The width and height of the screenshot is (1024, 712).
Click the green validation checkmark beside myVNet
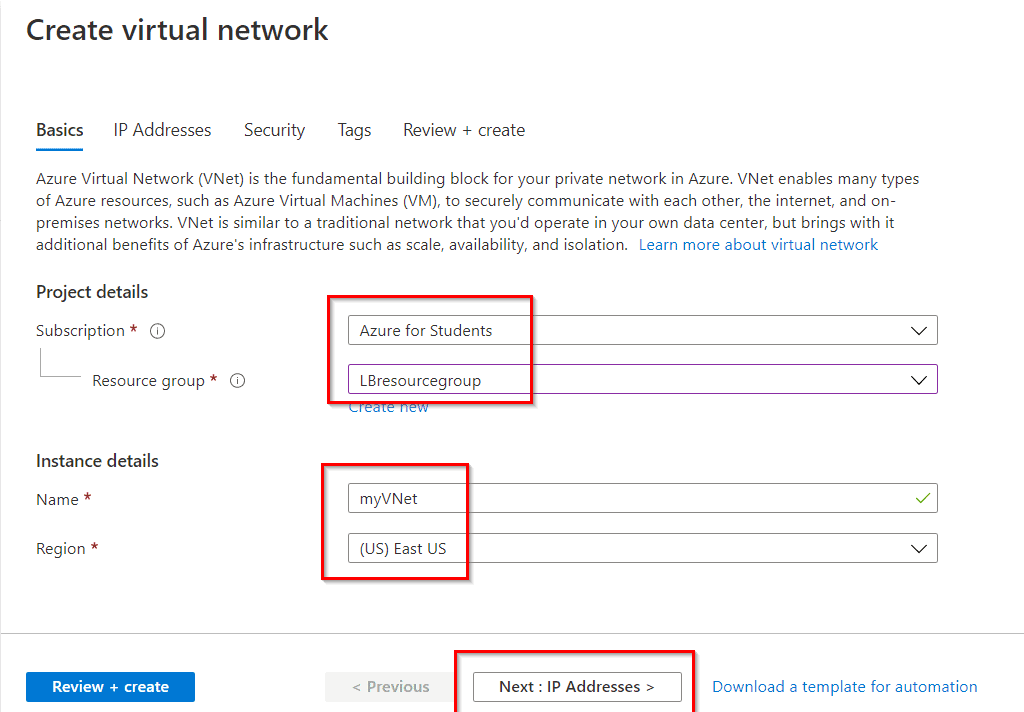click(x=922, y=498)
